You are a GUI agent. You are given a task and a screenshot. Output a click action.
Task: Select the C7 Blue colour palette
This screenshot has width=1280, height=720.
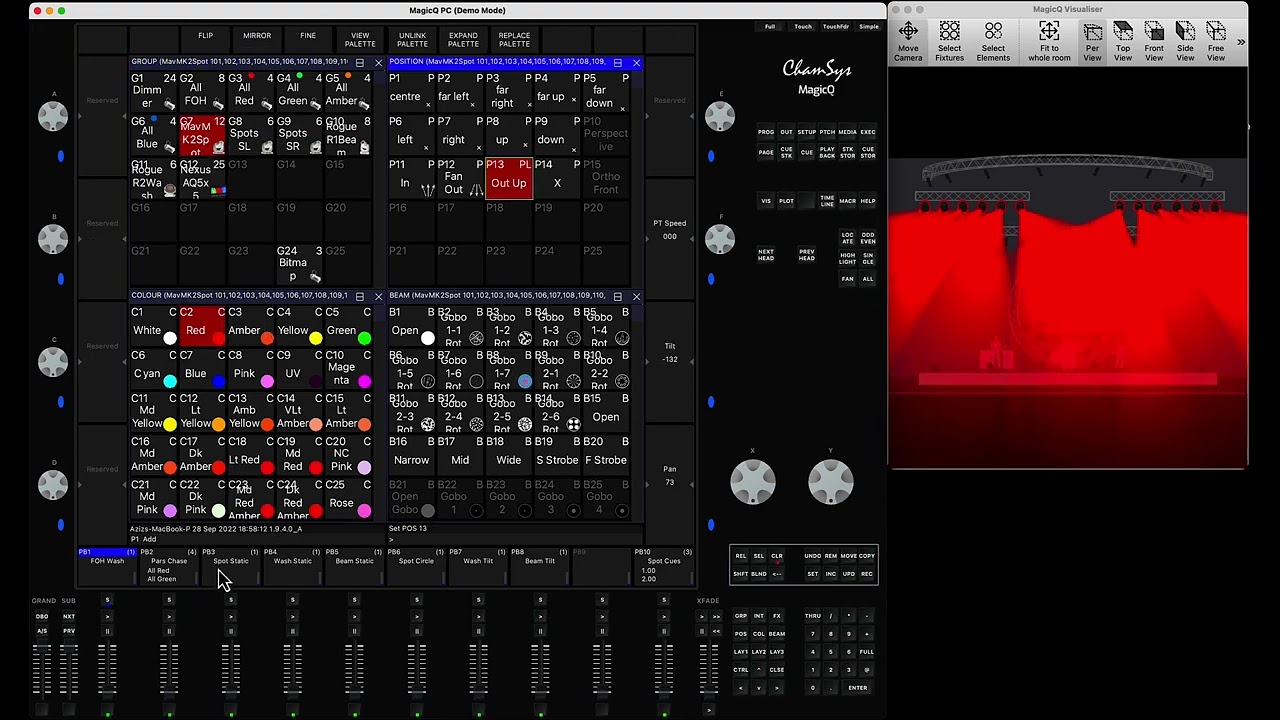tap(202, 369)
